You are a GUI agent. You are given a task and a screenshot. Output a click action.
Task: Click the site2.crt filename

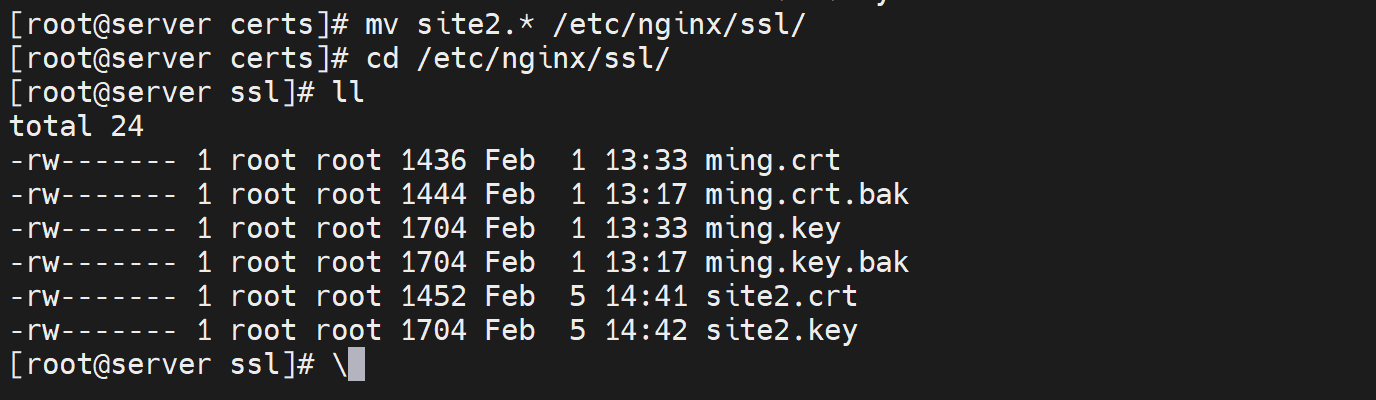pyautogui.click(x=780, y=296)
